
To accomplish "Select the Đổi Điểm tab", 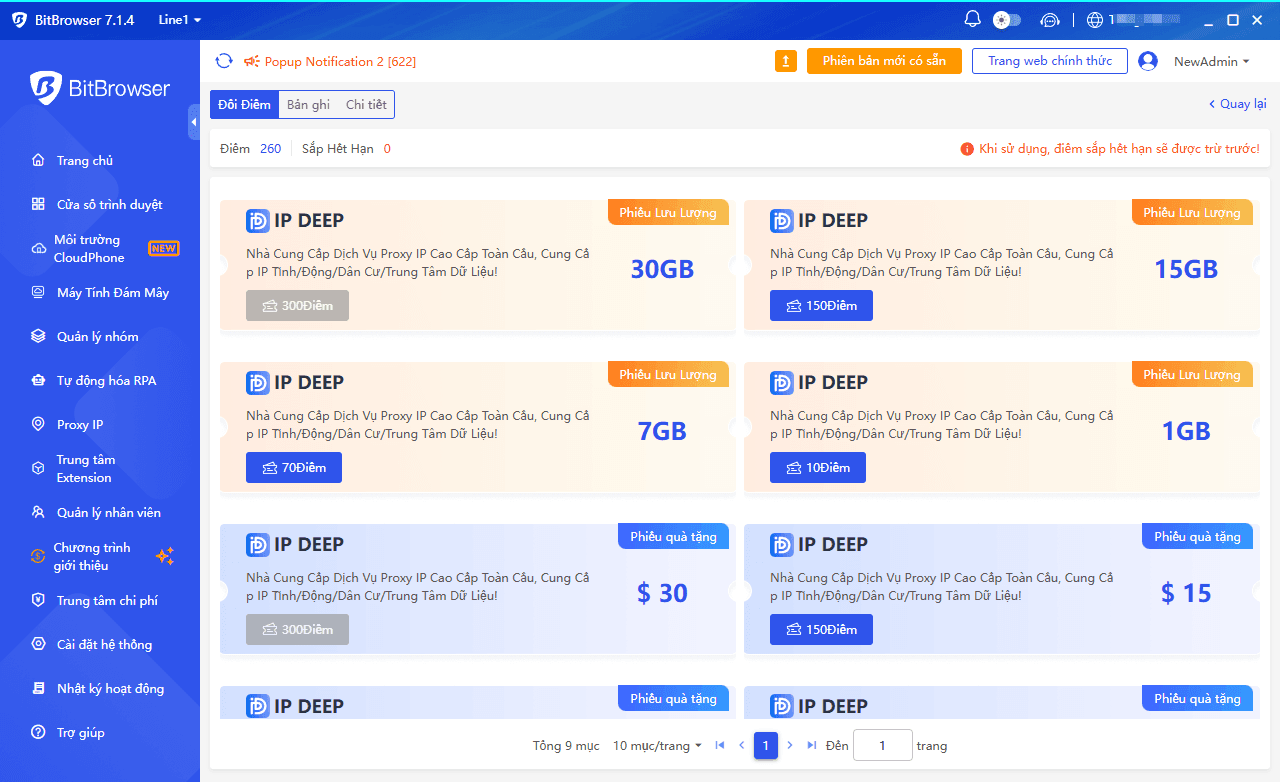I will click(x=244, y=105).
